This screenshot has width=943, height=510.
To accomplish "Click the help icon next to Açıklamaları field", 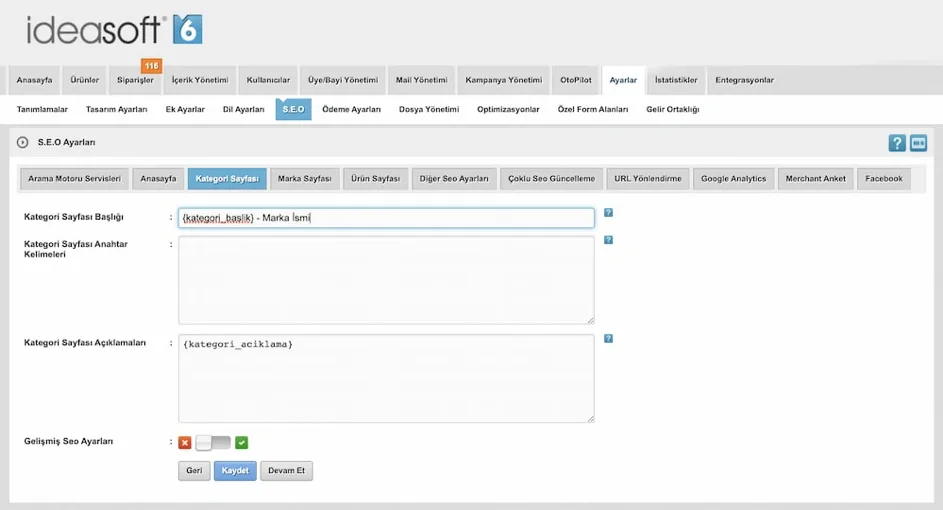I will [x=609, y=339].
